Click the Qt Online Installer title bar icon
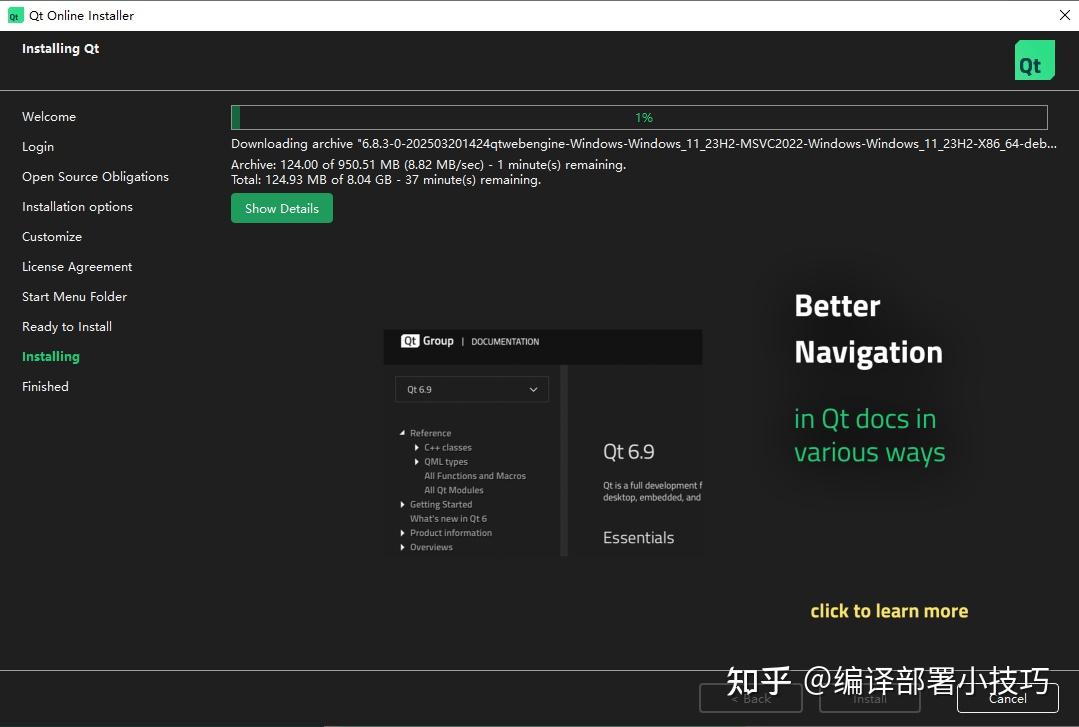The height and width of the screenshot is (727, 1079). click(x=14, y=15)
